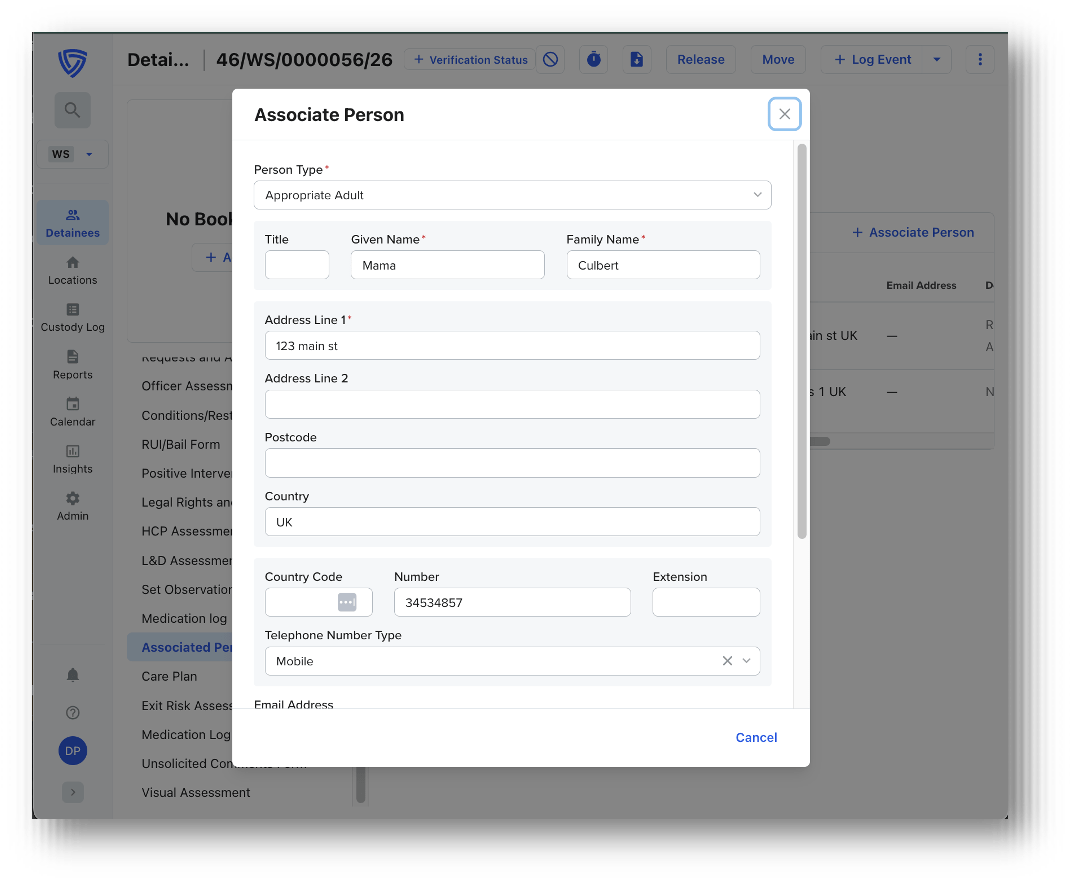Click the Extension field

point(706,602)
